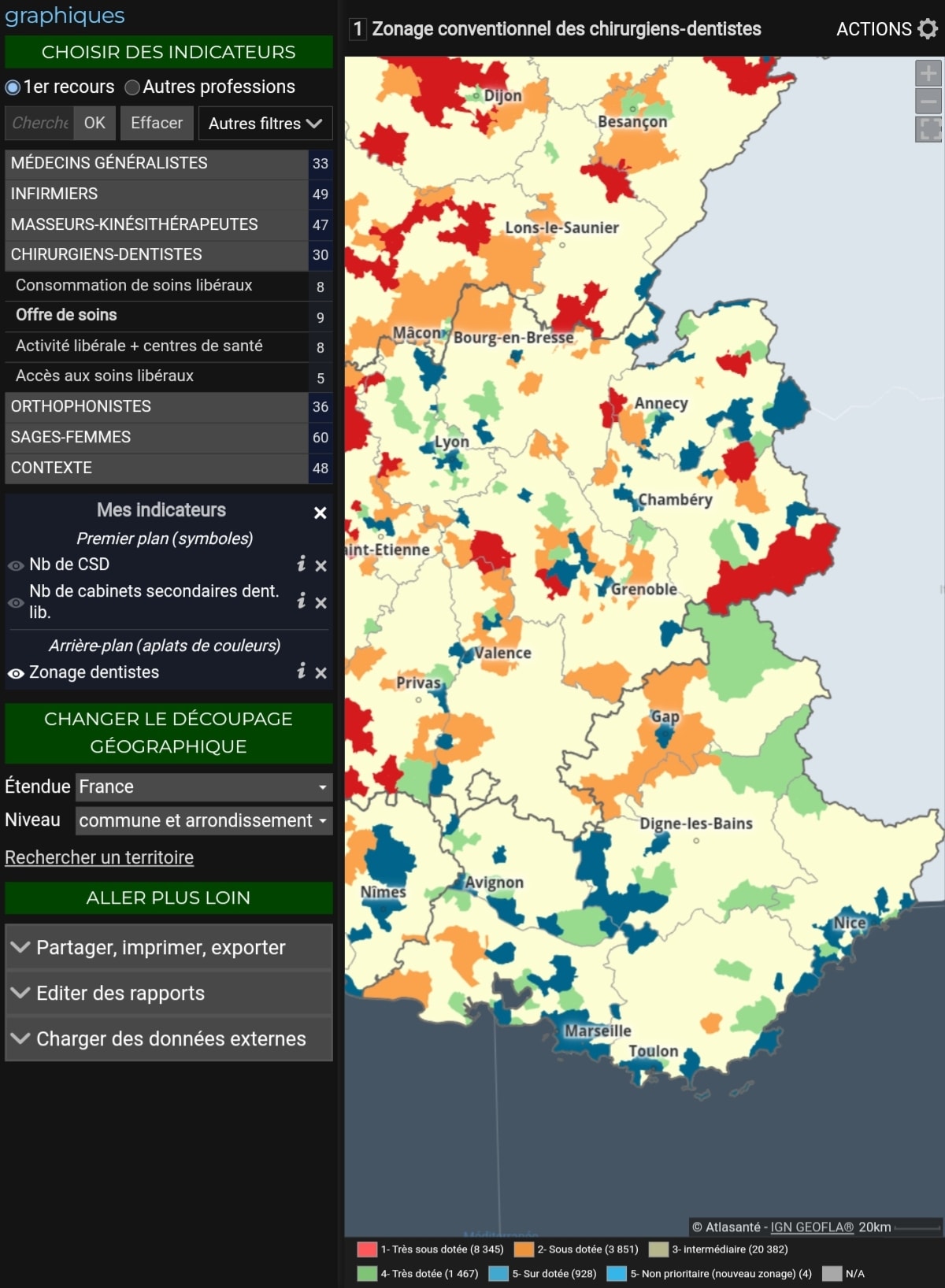Remove the Zonage dentistes layer
Image resolution: width=945 pixels, height=1288 pixels.
pos(321,673)
